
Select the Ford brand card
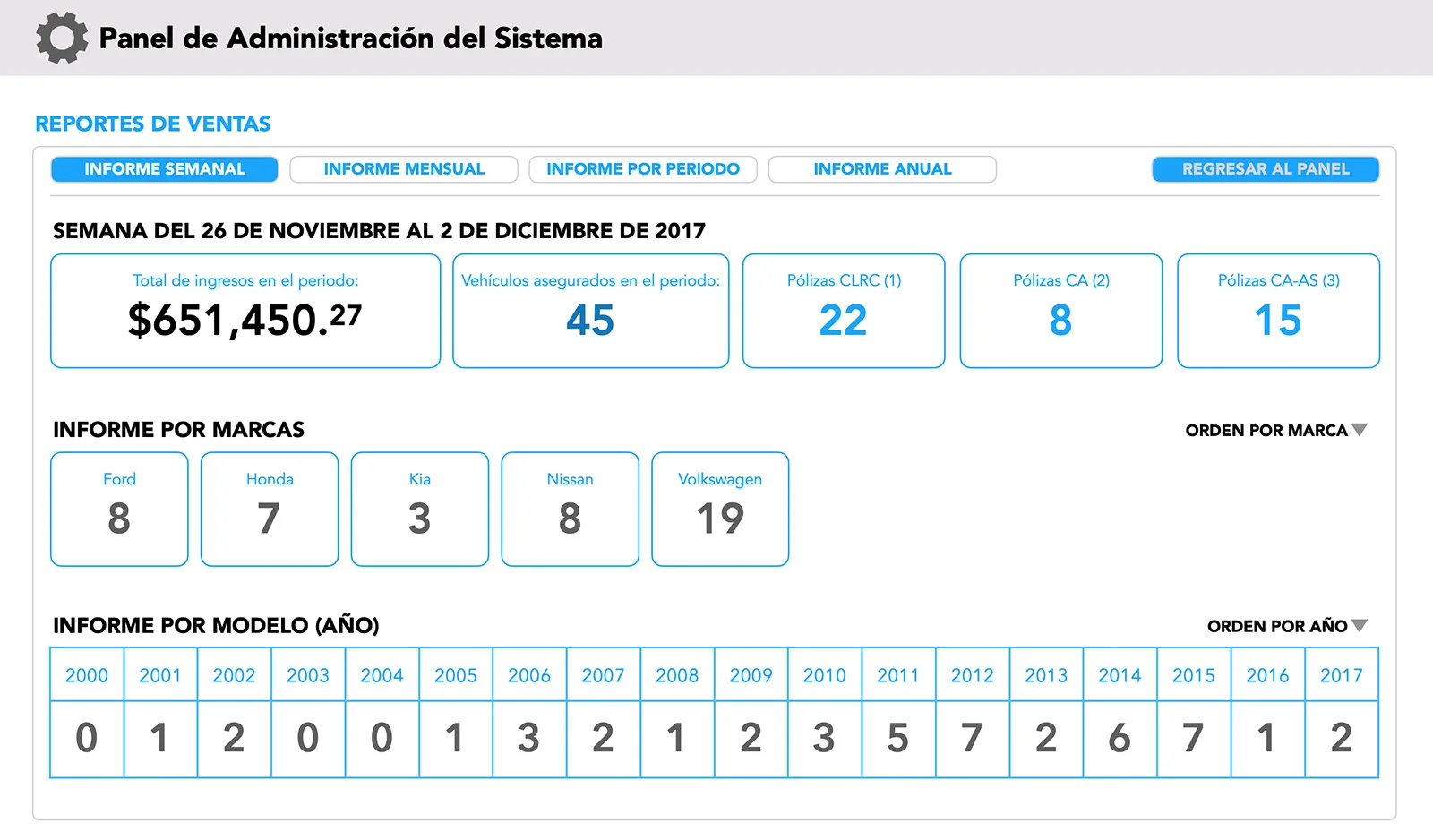119,509
